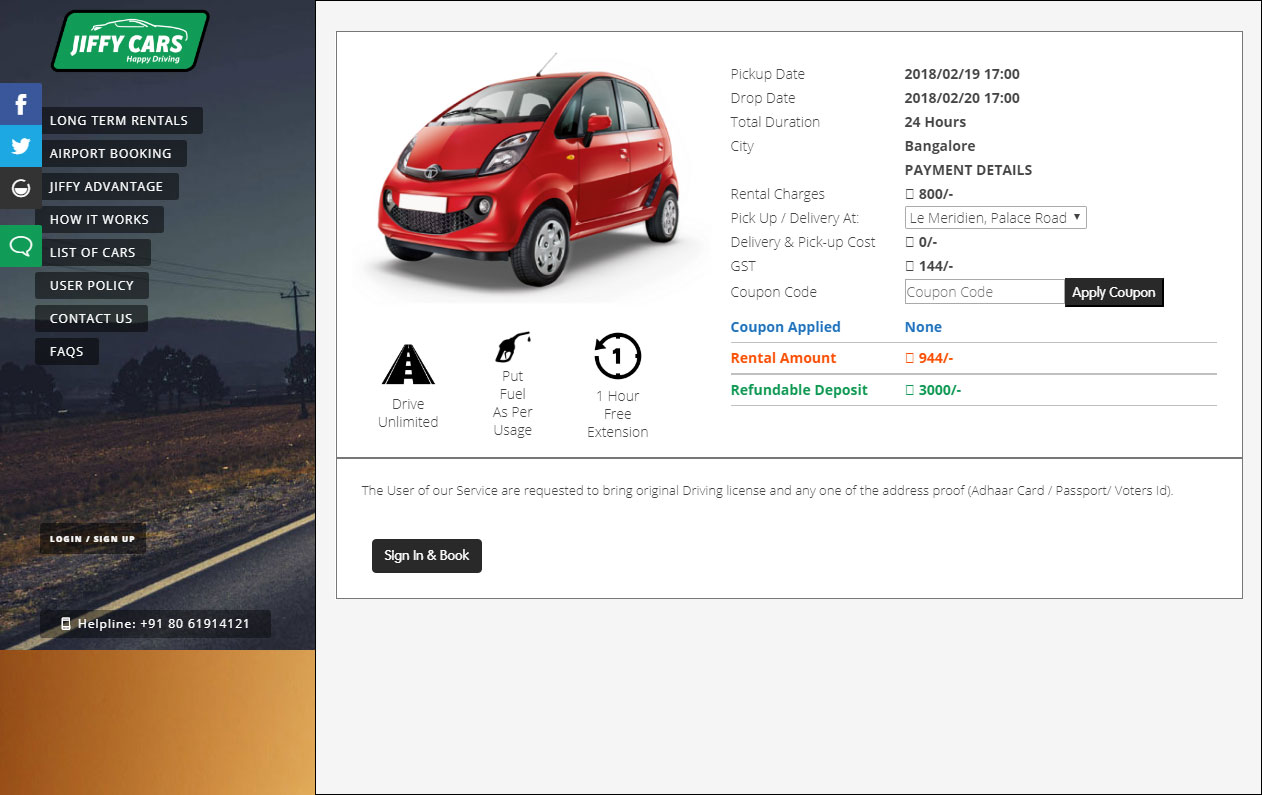Viewport: 1262px width, 795px height.
Task: Select How It Works menu item
Action: [x=99, y=220]
